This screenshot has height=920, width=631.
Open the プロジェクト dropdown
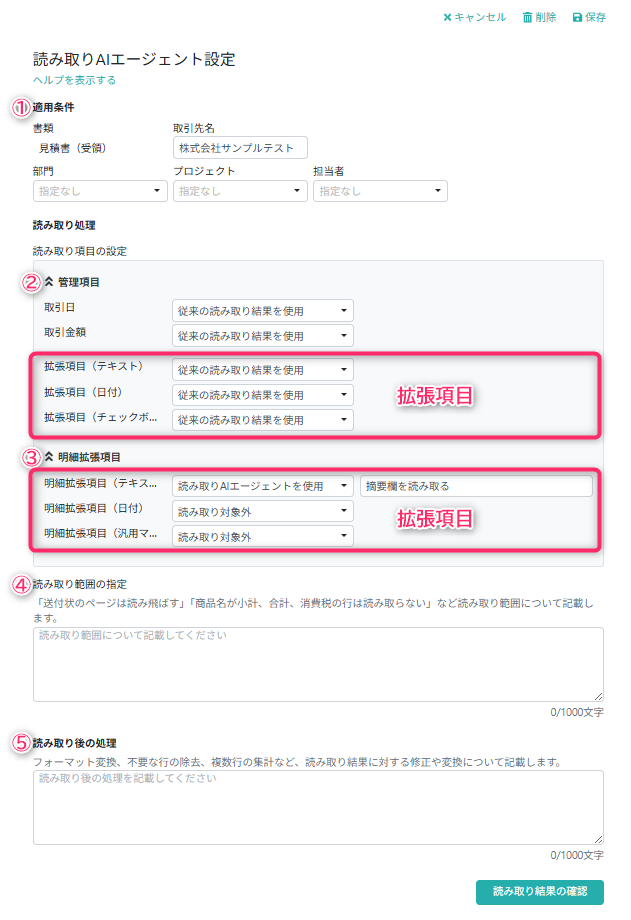click(239, 191)
